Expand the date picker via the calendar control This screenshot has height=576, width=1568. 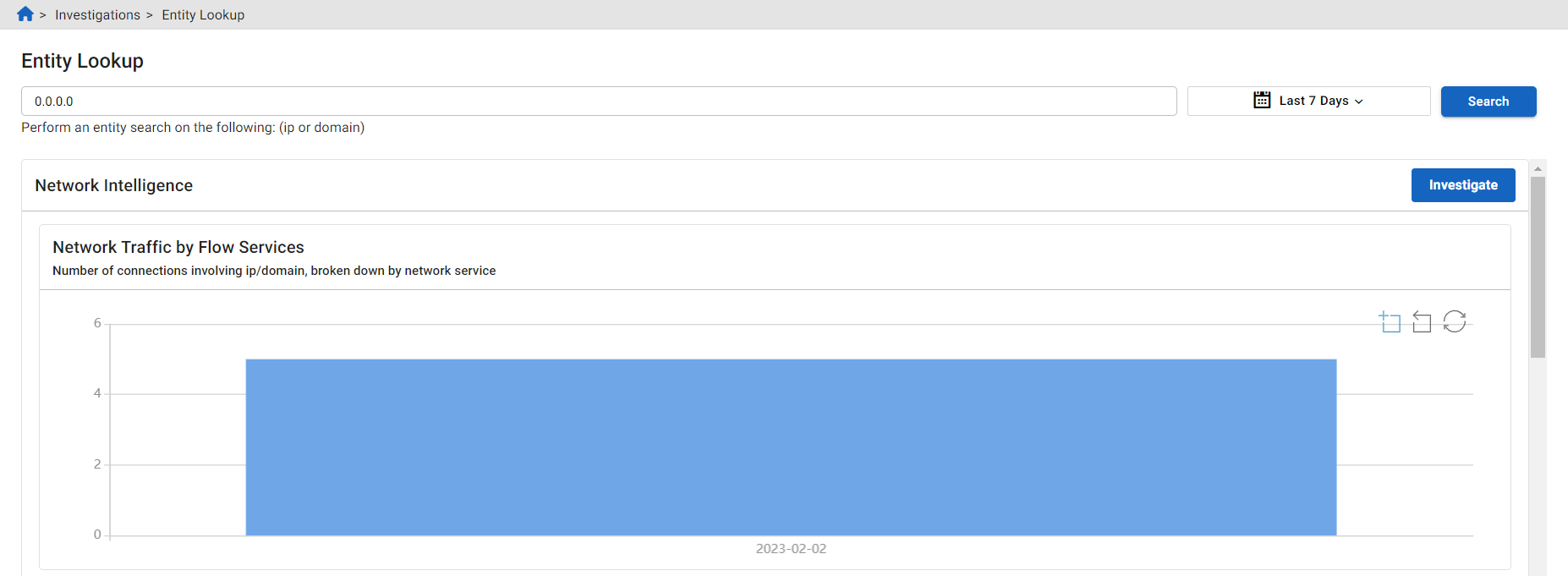pyautogui.click(x=1261, y=100)
